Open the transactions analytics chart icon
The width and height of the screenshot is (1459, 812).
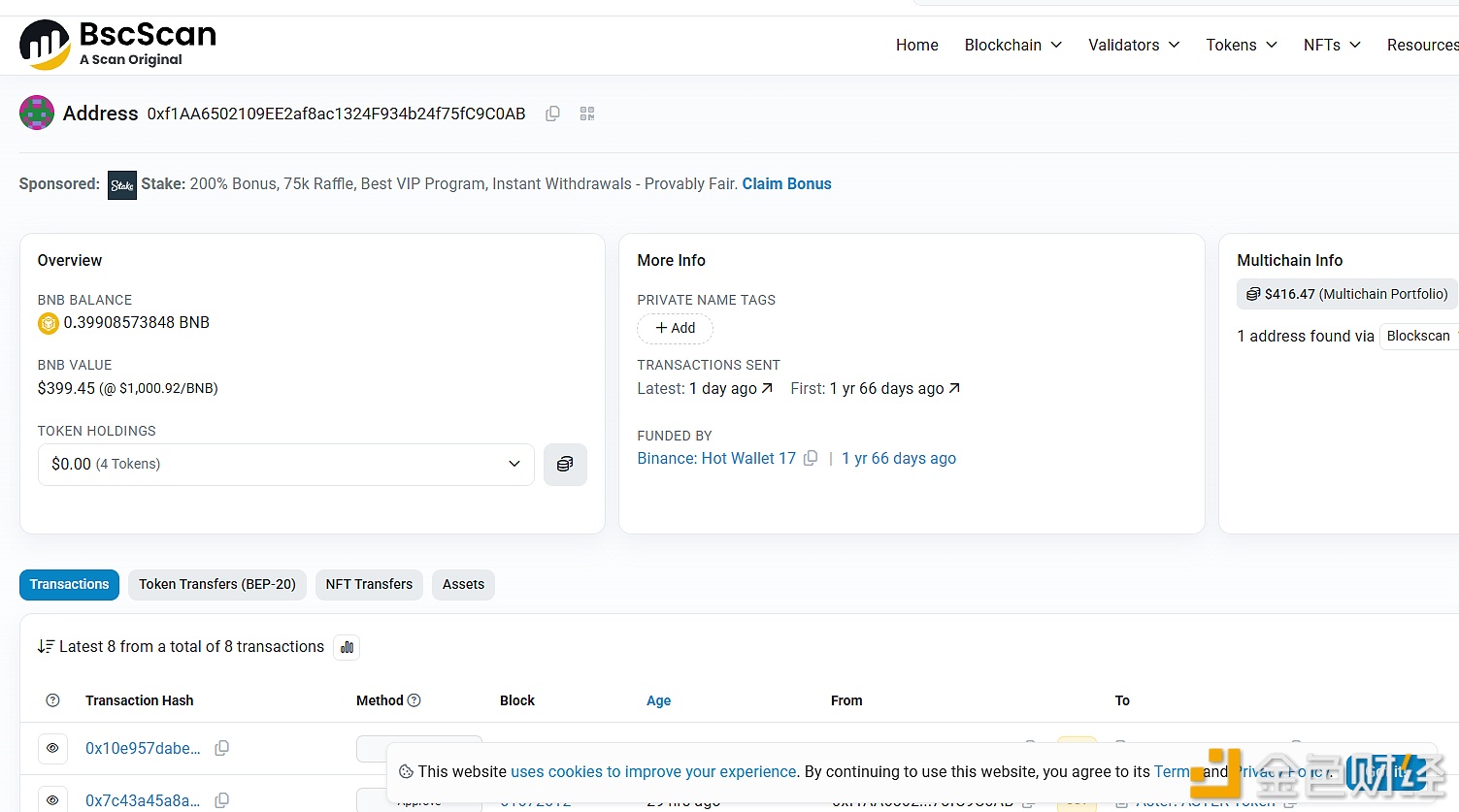click(347, 647)
